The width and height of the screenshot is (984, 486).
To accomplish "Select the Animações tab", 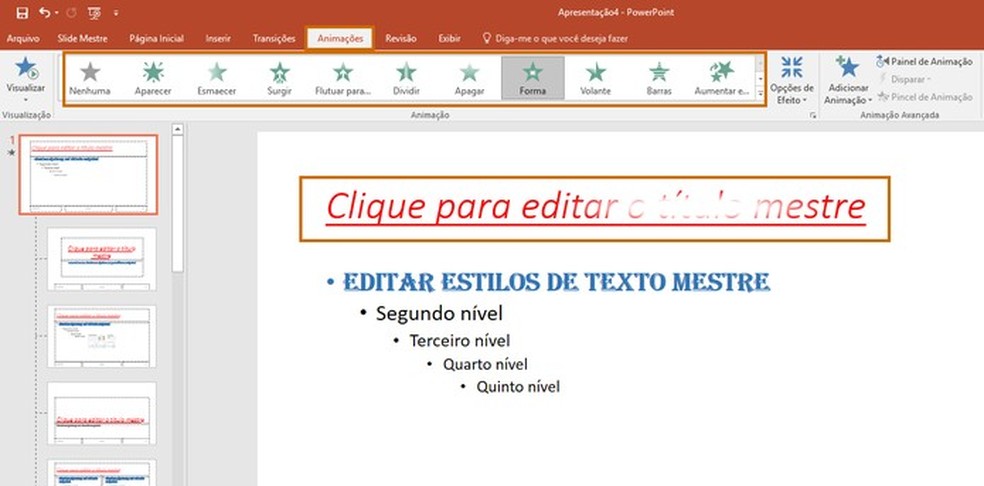I will [340, 38].
